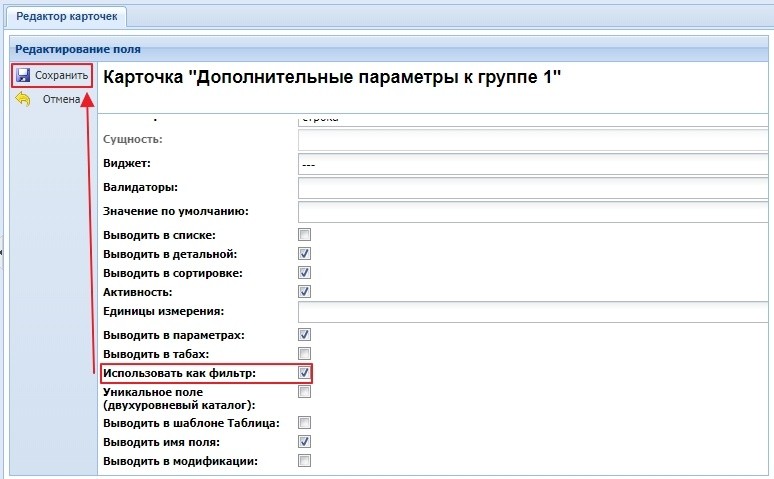
Task: Enable the Выводить в списке checkbox
Action: (x=305, y=235)
